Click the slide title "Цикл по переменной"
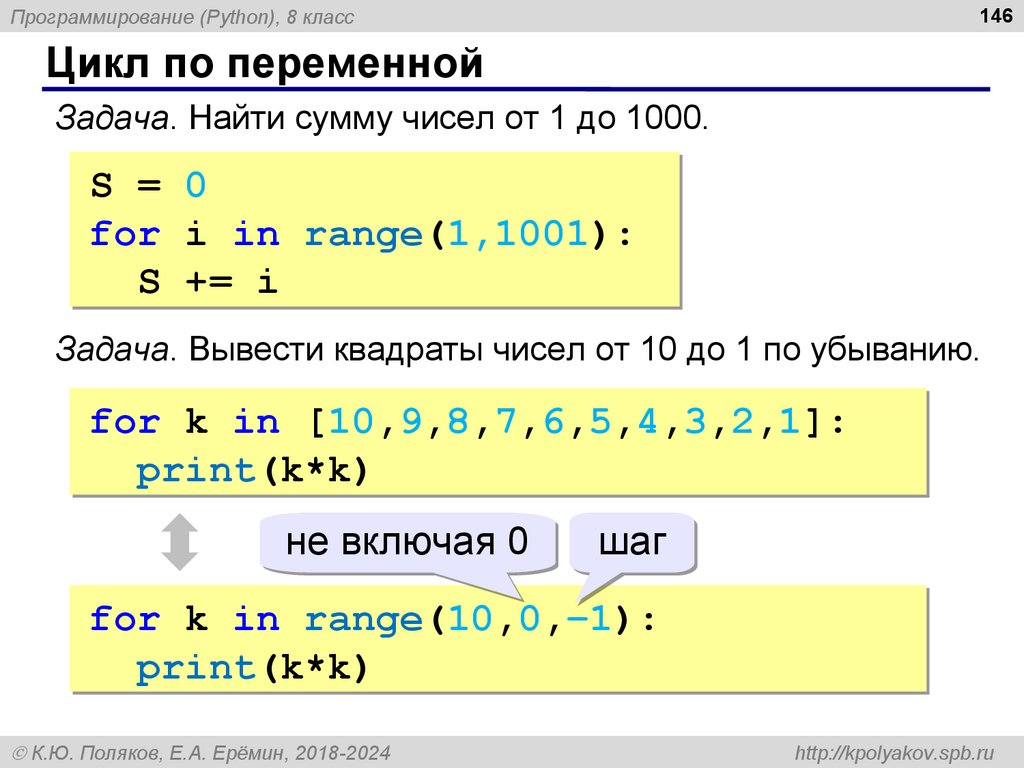This screenshot has height=768, width=1024. pyautogui.click(x=264, y=63)
